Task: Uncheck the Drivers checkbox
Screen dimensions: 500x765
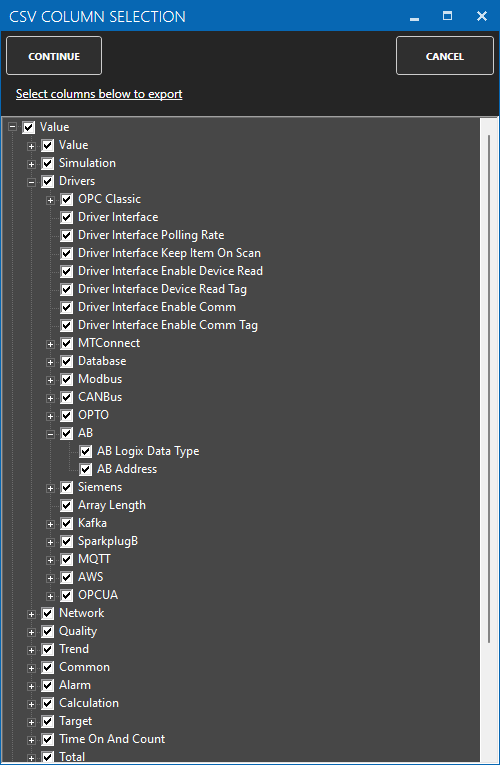Action: point(48,181)
